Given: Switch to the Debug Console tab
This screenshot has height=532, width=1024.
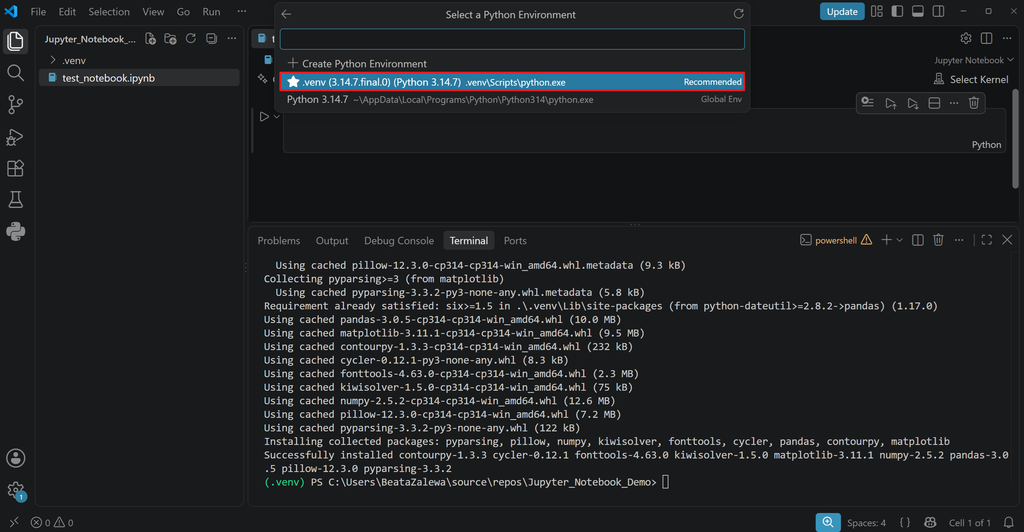Looking at the screenshot, I should tap(399, 240).
